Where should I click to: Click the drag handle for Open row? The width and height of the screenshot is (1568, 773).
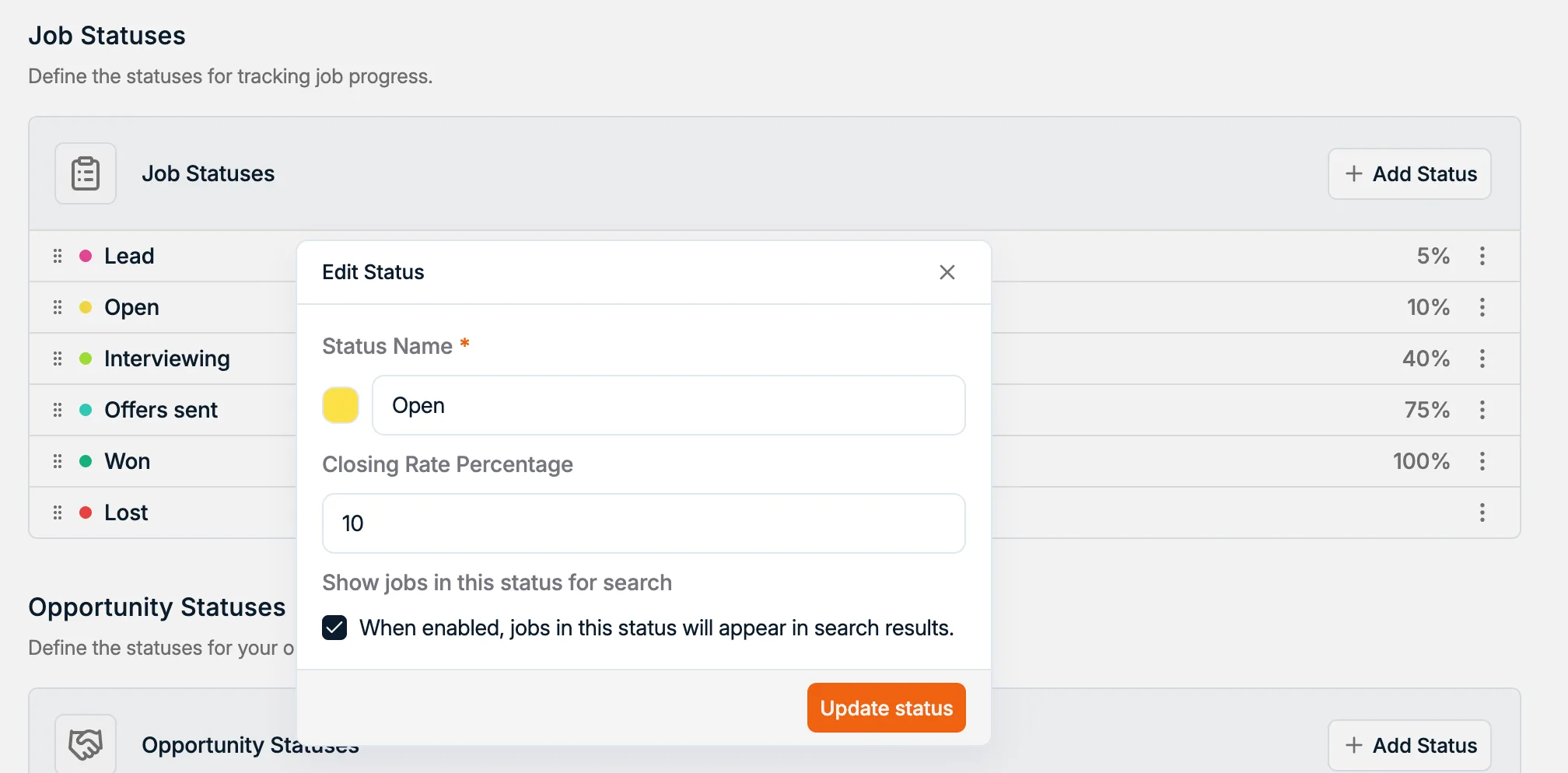(x=58, y=307)
